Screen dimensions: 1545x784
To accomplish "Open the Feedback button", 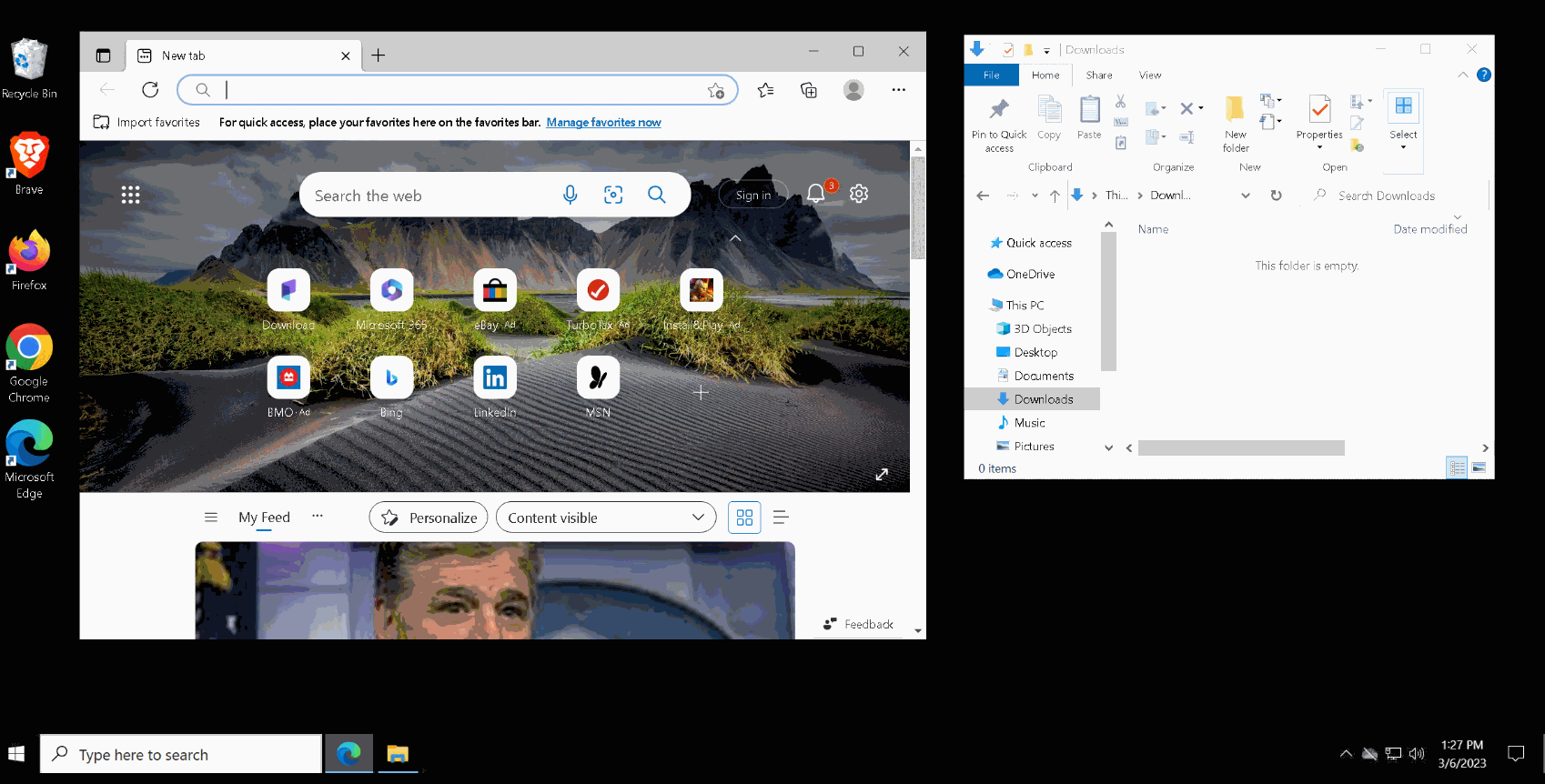I will click(x=859, y=624).
